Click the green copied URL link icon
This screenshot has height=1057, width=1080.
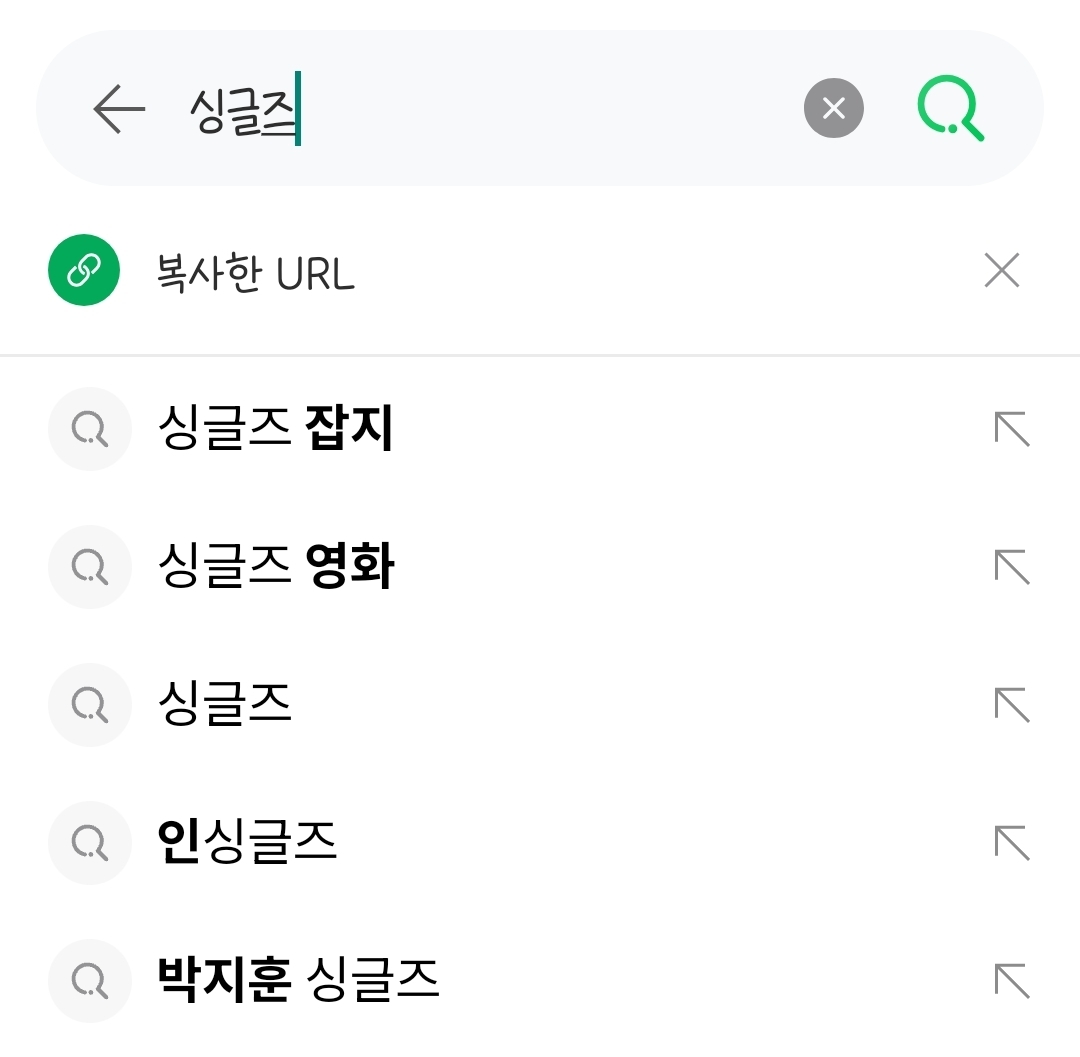tap(84, 270)
